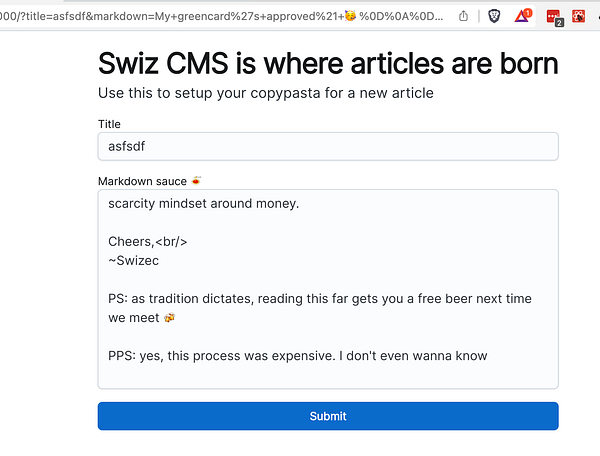Open the Brave Shields lion icon
The width and height of the screenshot is (600, 456).
tap(494, 16)
